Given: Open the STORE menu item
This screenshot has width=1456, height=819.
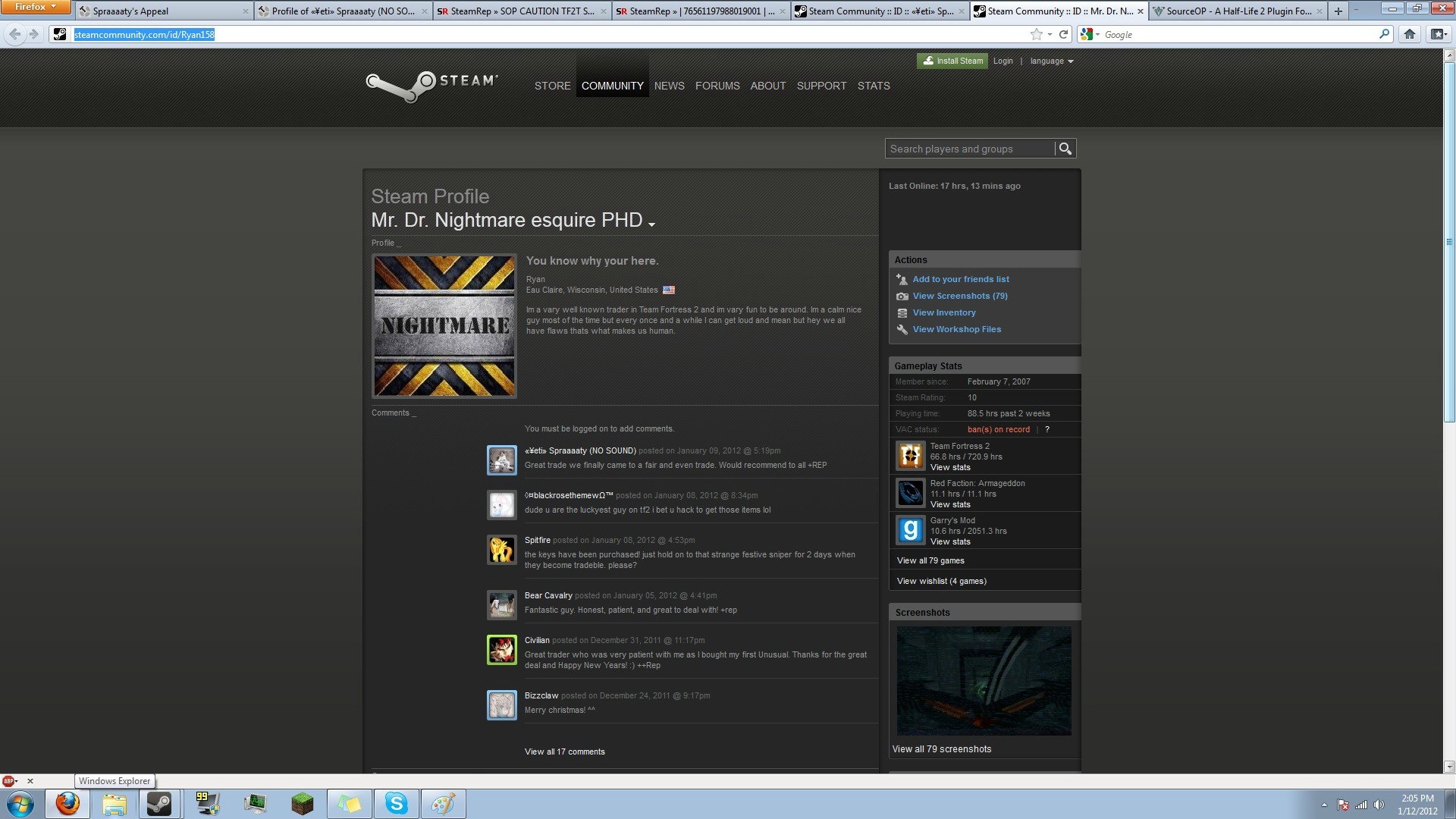Looking at the screenshot, I should pos(552,86).
